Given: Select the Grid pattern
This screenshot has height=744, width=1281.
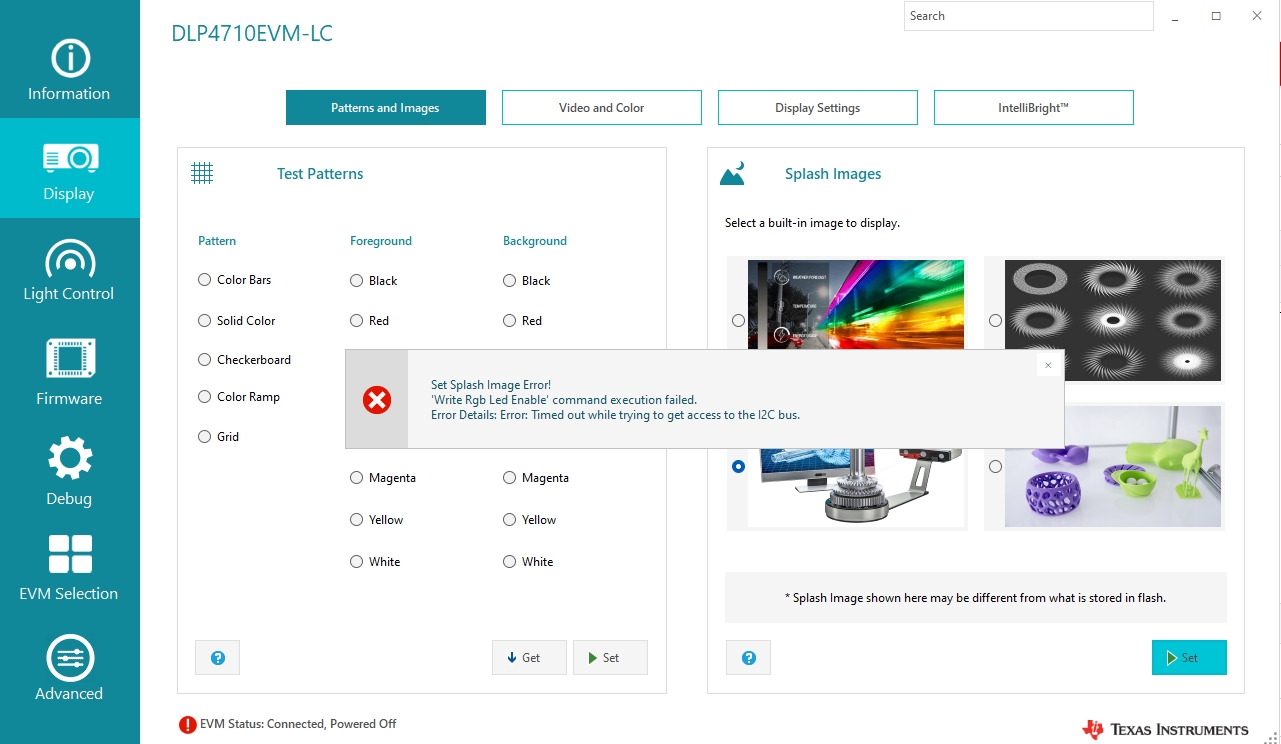Looking at the screenshot, I should pyautogui.click(x=205, y=437).
